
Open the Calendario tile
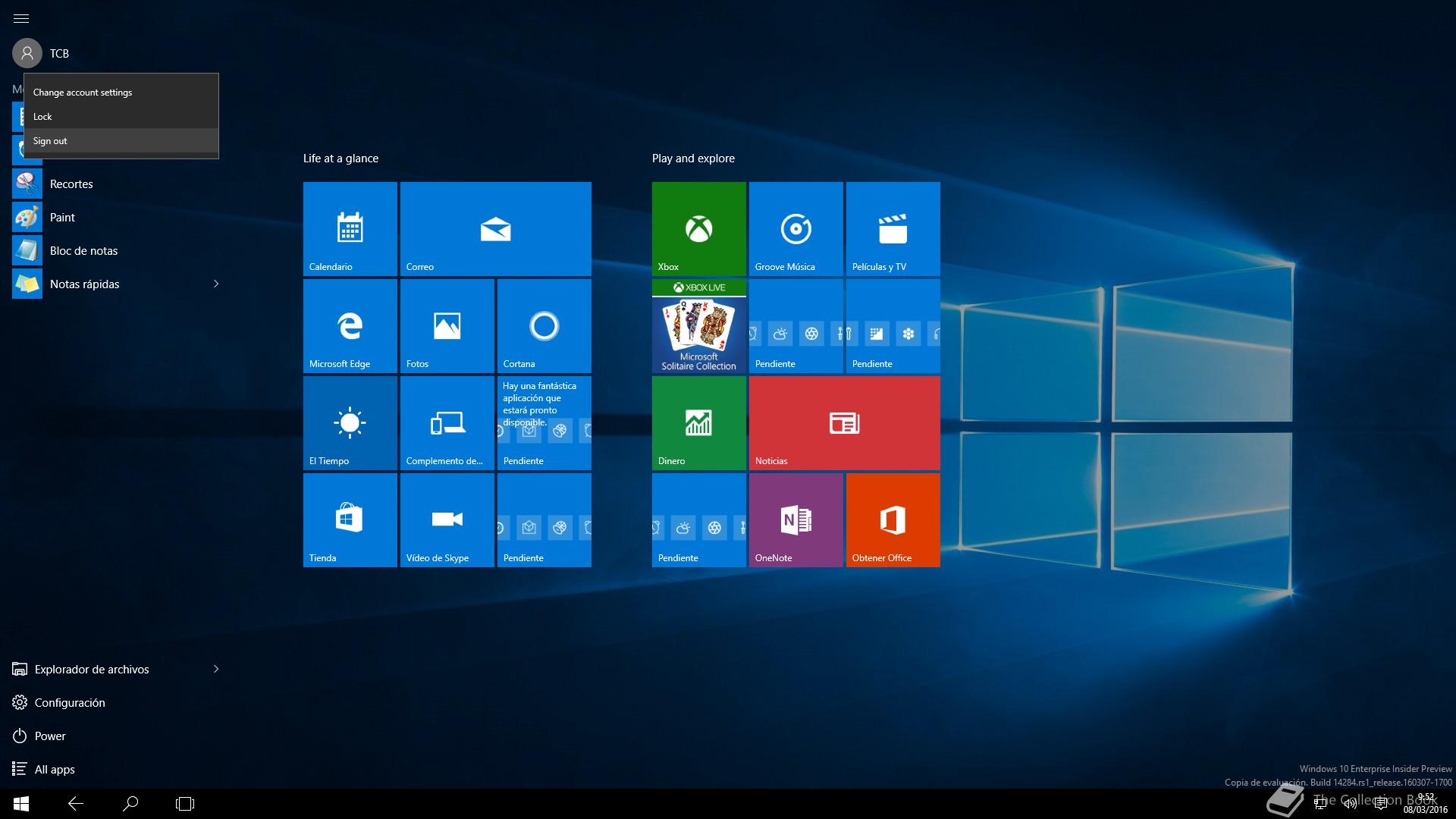coord(350,228)
